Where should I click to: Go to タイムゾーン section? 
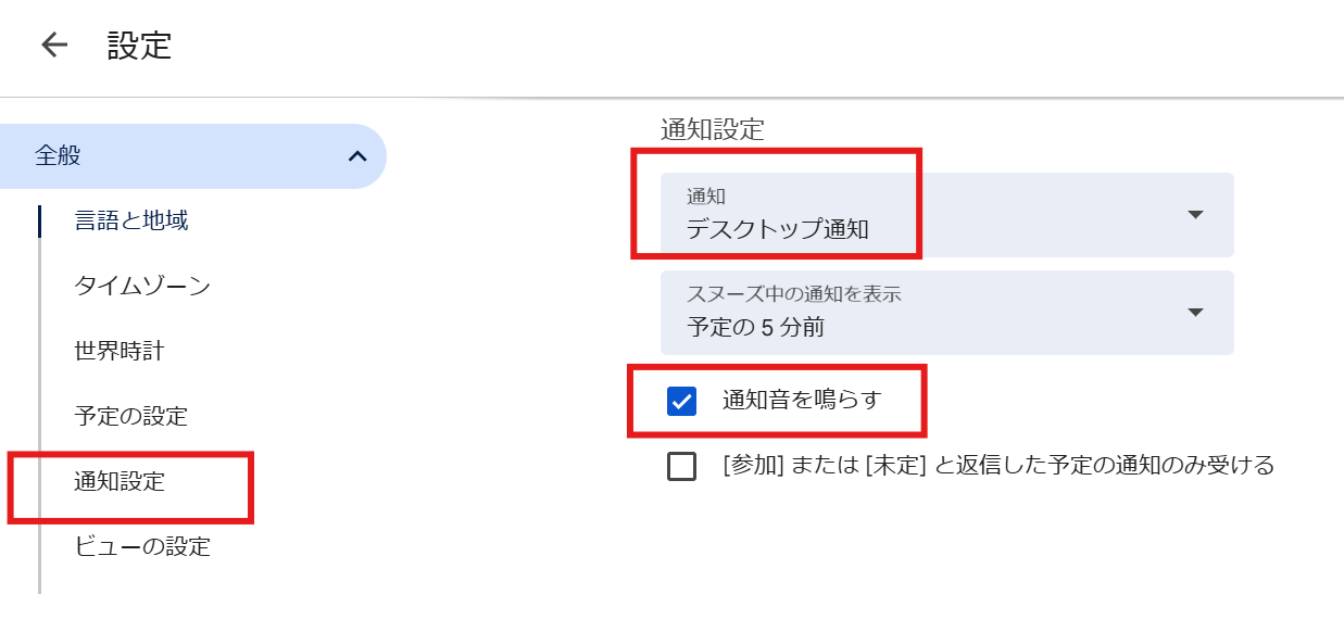(x=142, y=286)
